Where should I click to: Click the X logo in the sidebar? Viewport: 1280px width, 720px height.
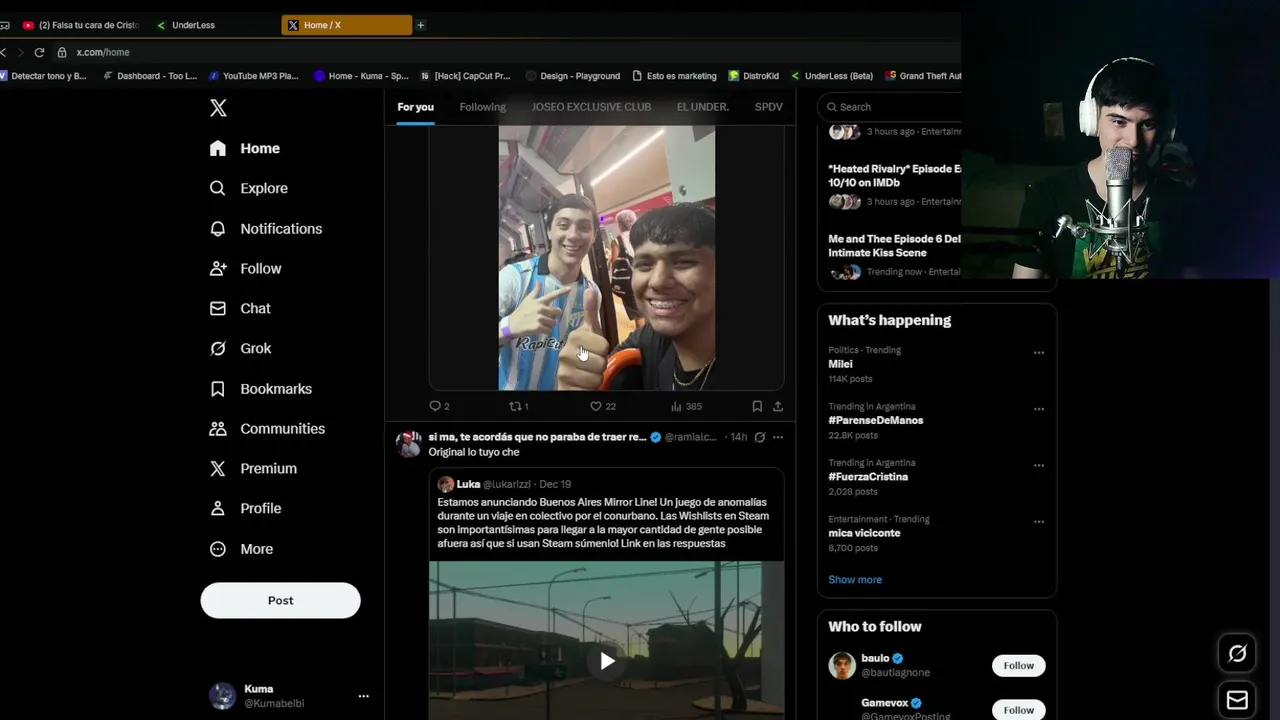(218, 108)
